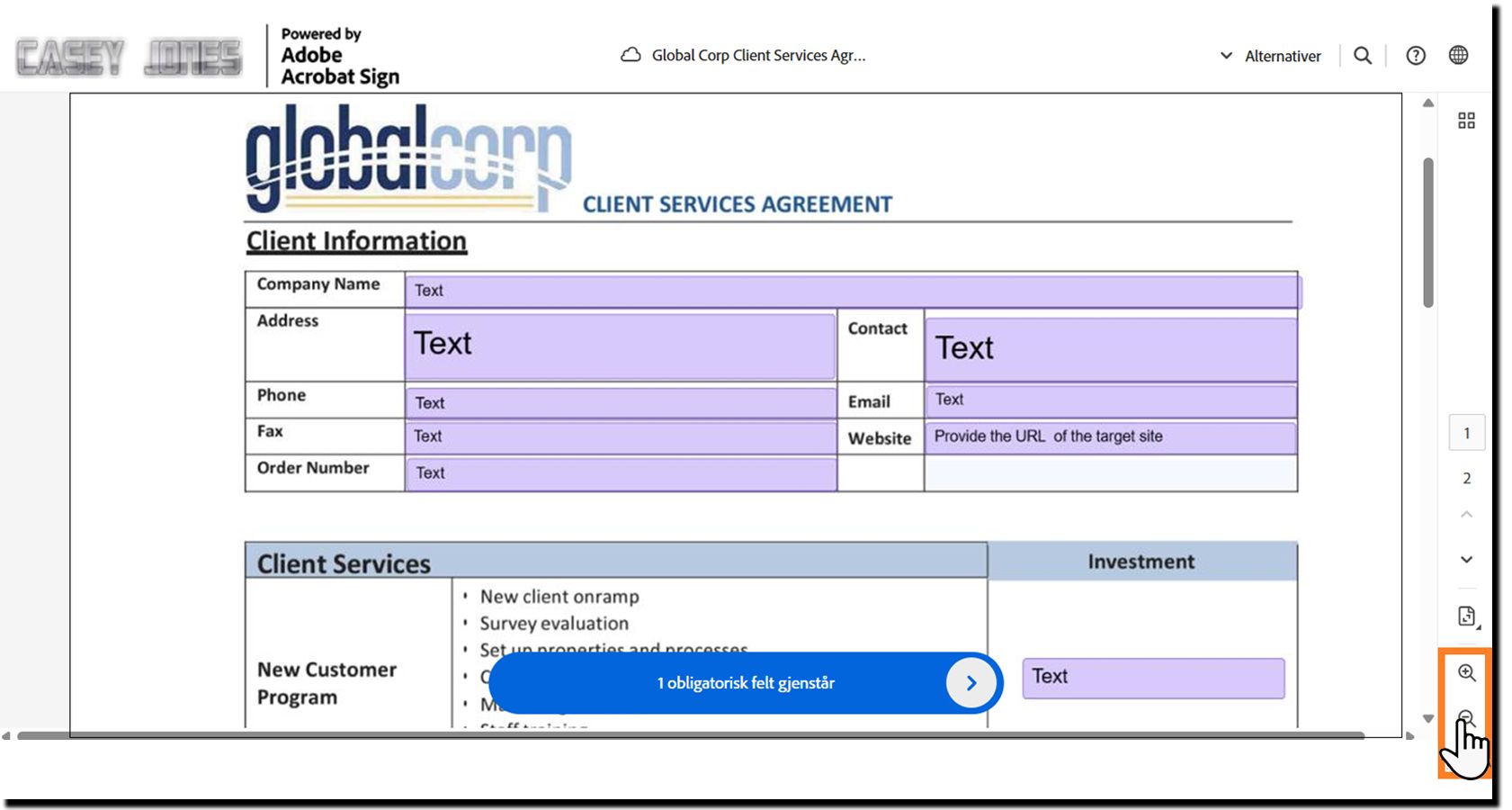Click the globe language icon
The width and height of the screenshot is (1512, 810).
(x=1459, y=55)
